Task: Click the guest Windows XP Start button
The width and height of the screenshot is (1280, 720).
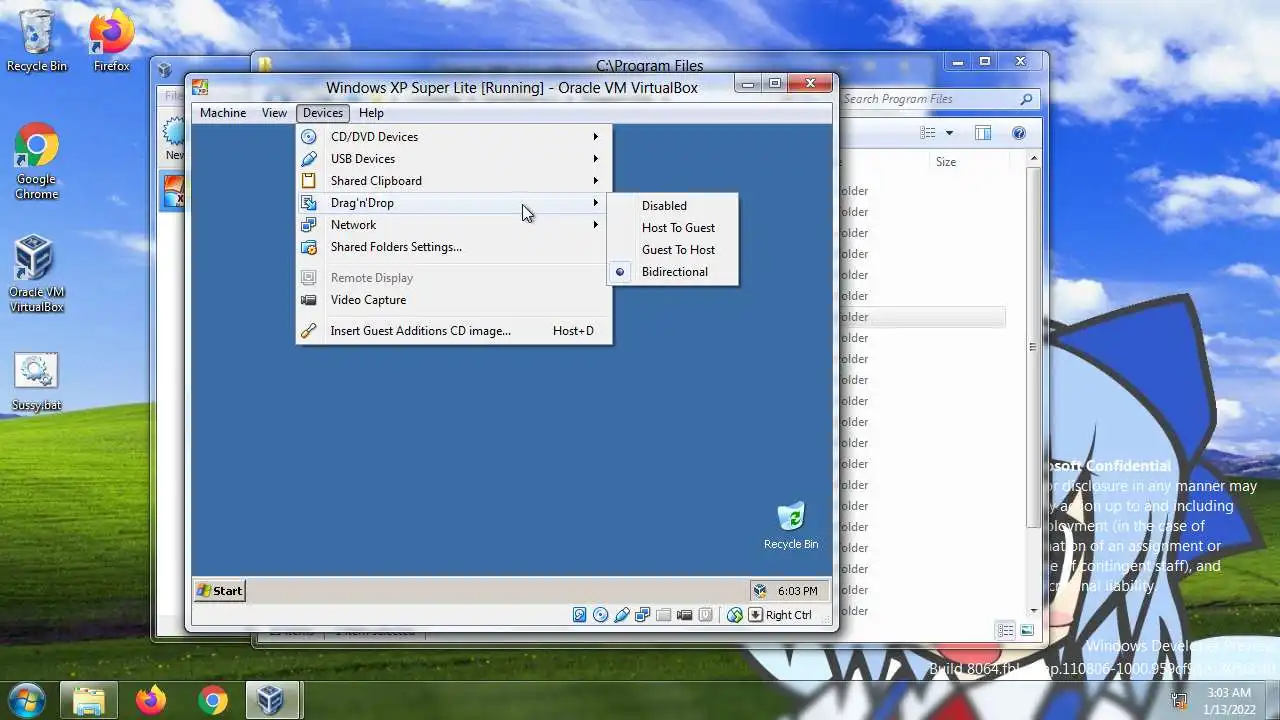Action: click(220, 591)
